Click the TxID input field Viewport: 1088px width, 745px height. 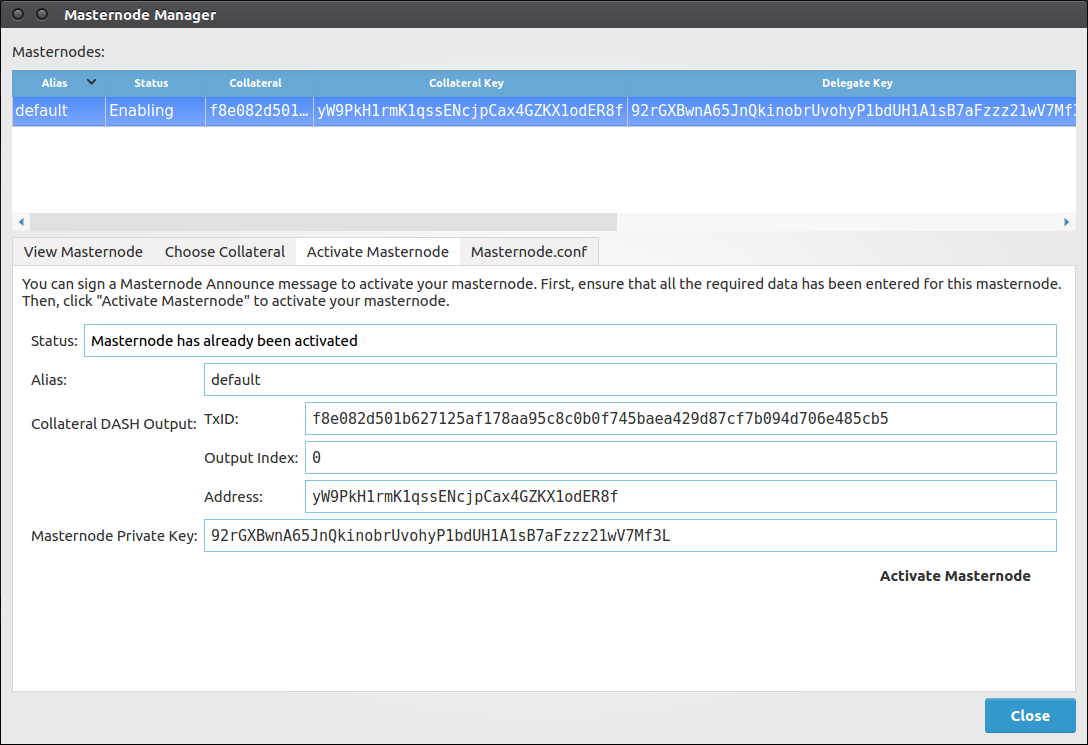point(681,418)
